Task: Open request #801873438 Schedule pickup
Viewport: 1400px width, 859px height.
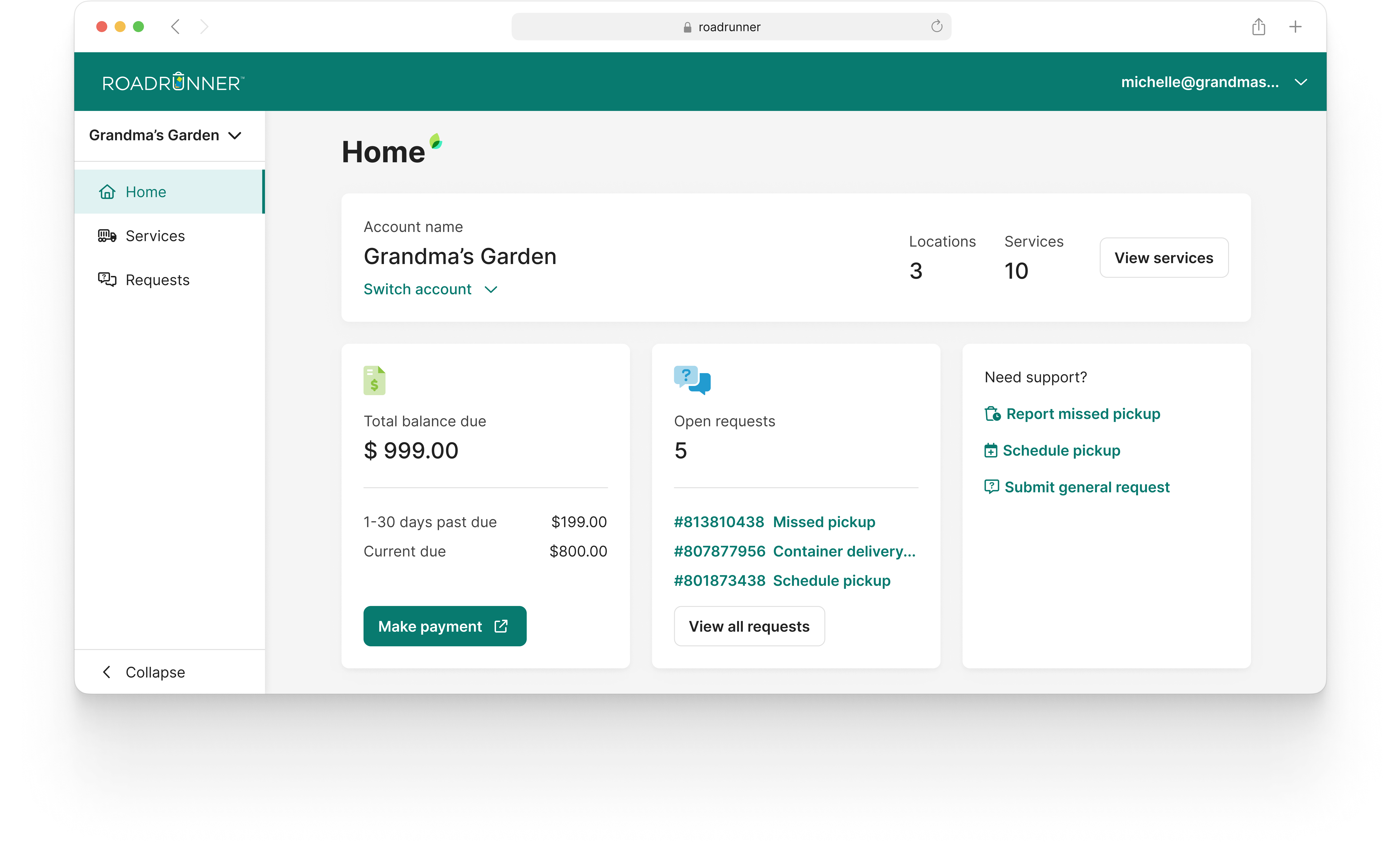Action: 782,581
